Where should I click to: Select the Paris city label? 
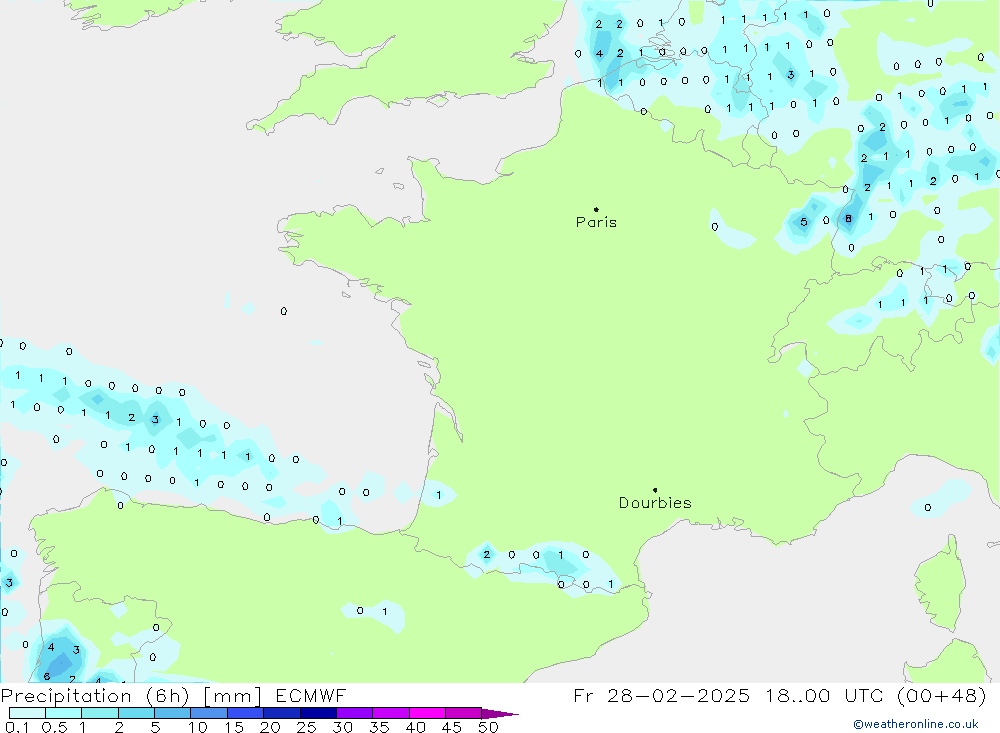(596, 222)
